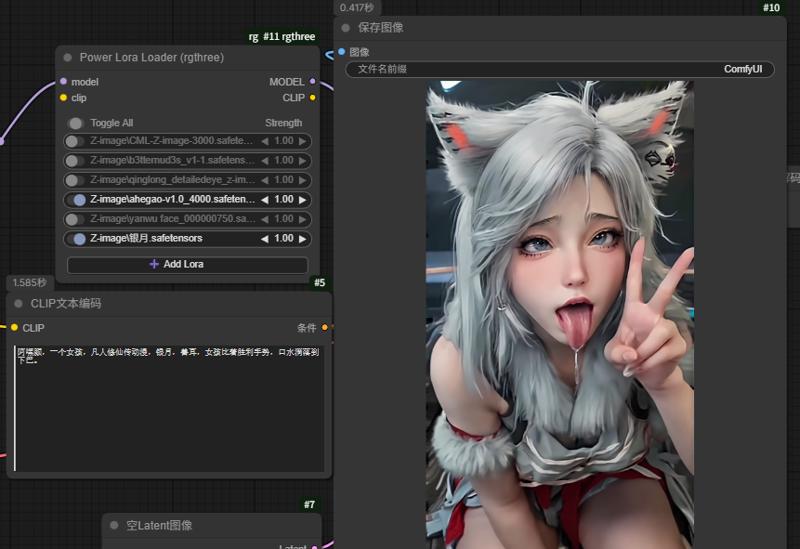Viewport: 800px width, 549px height.
Task: Click the 条件 output port on the CLIP文本编码 node
Action: point(324,327)
